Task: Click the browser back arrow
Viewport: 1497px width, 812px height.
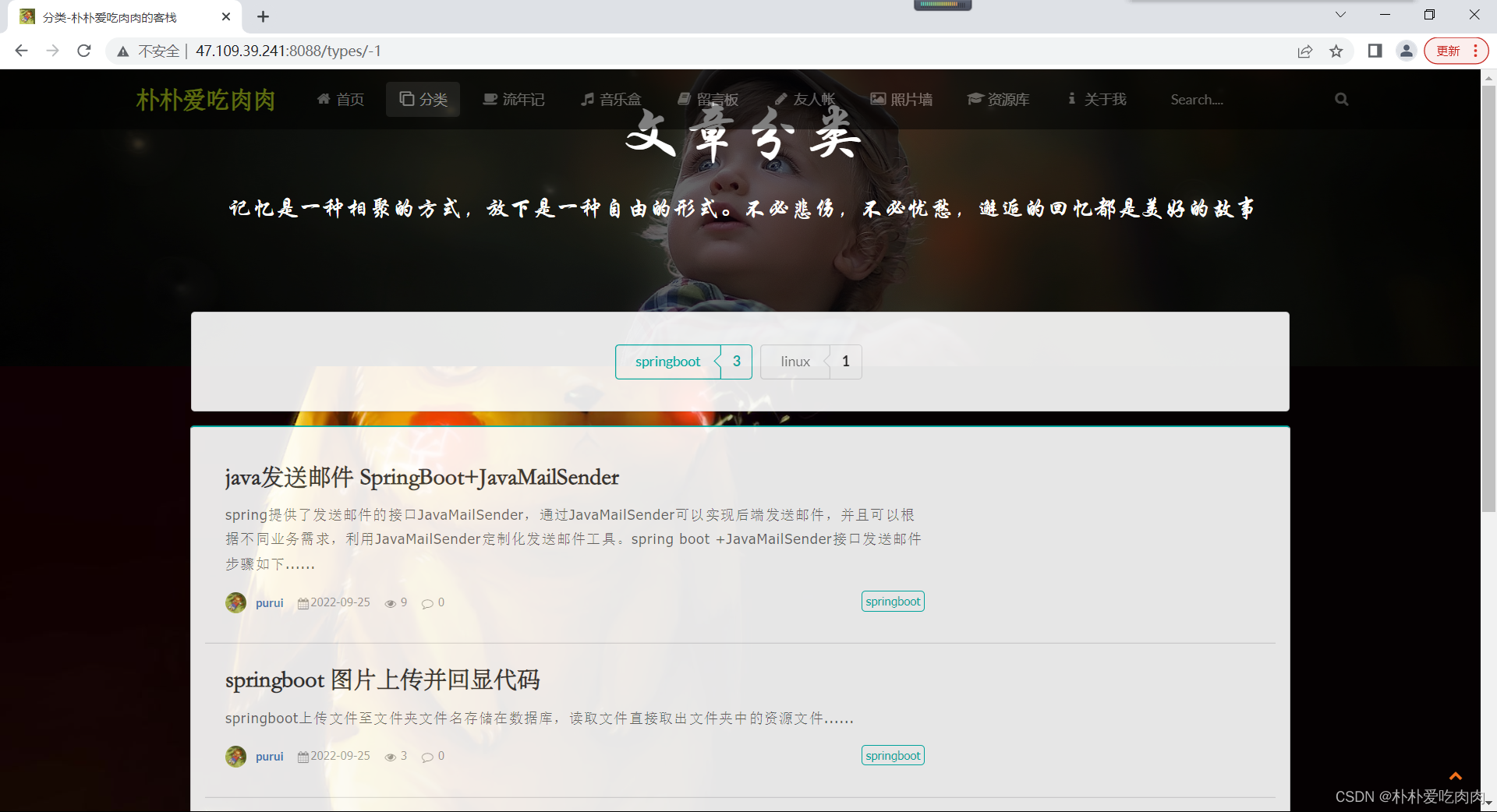Action: 21,51
